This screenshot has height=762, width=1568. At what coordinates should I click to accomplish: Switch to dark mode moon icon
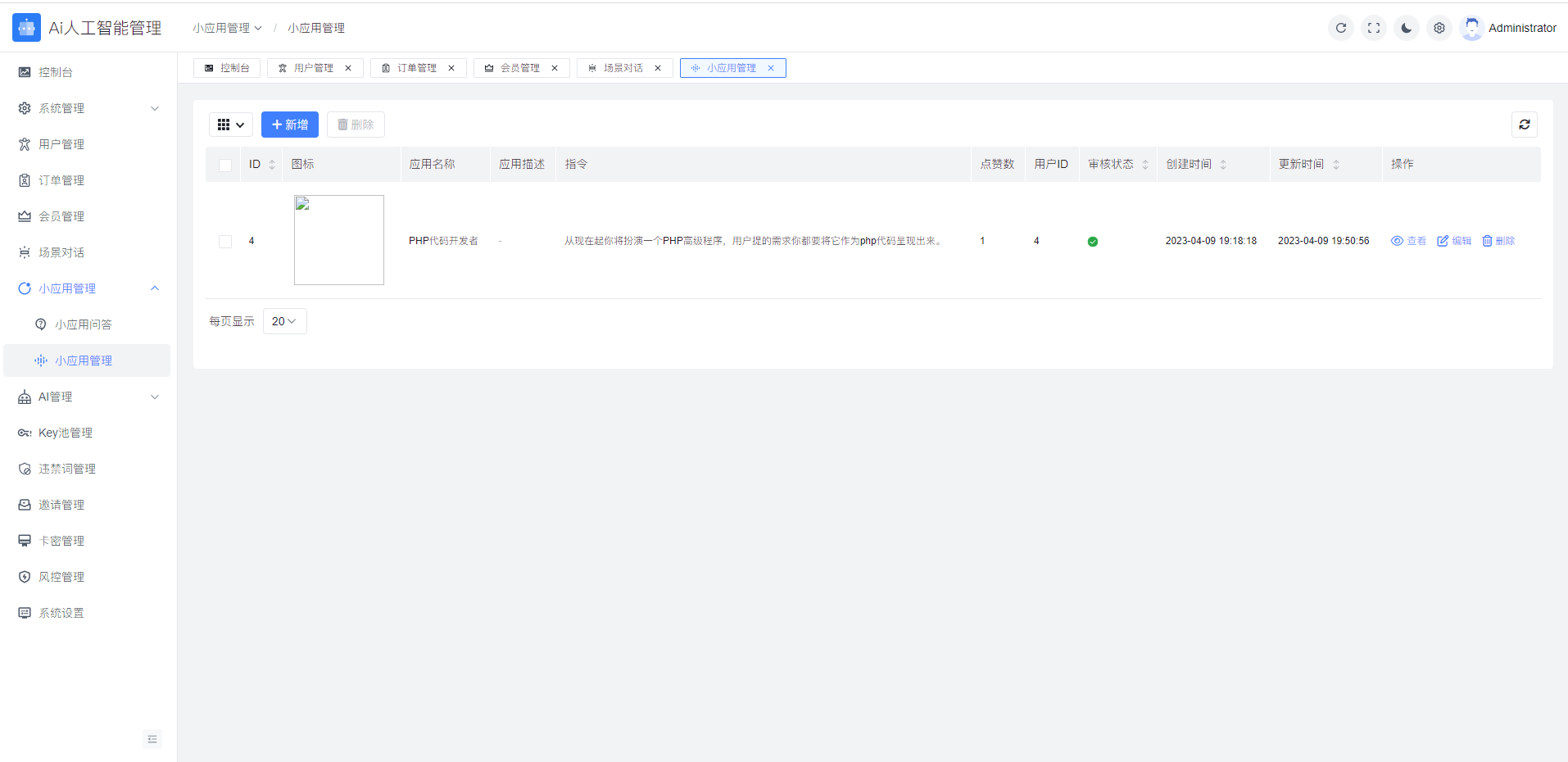[1407, 28]
